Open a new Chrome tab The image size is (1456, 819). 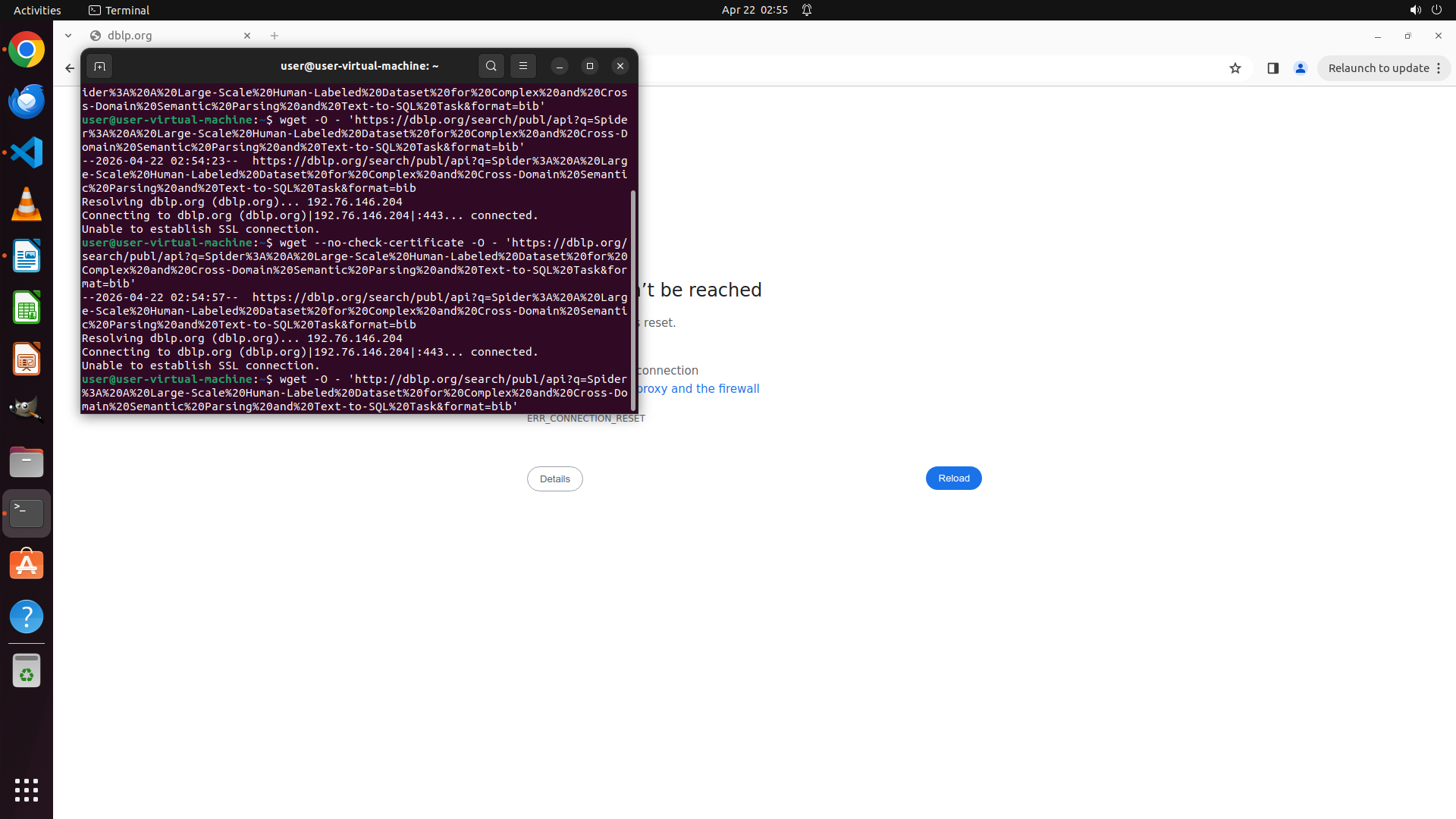[275, 36]
